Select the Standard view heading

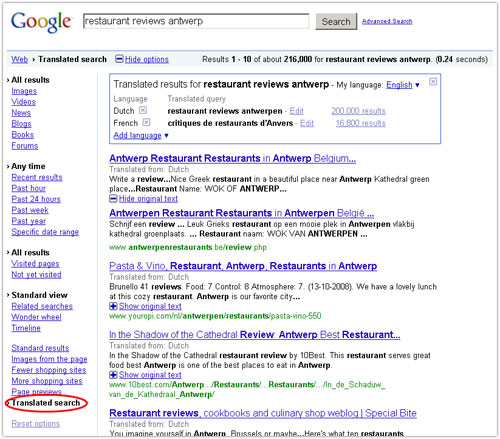[39, 295]
